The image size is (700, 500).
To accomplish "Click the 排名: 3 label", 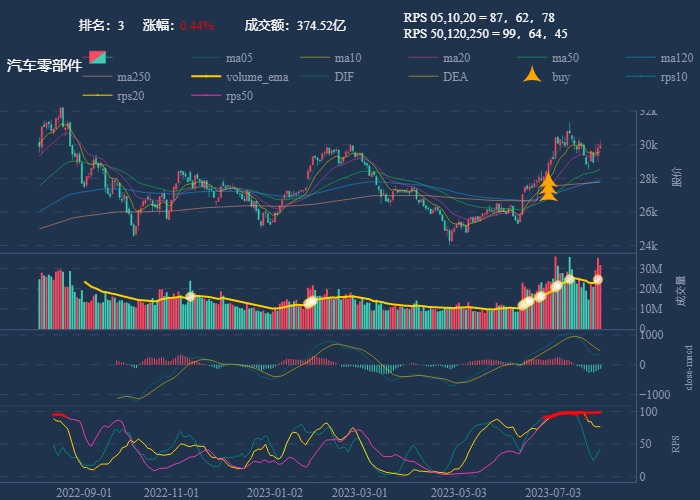I will [101, 25].
